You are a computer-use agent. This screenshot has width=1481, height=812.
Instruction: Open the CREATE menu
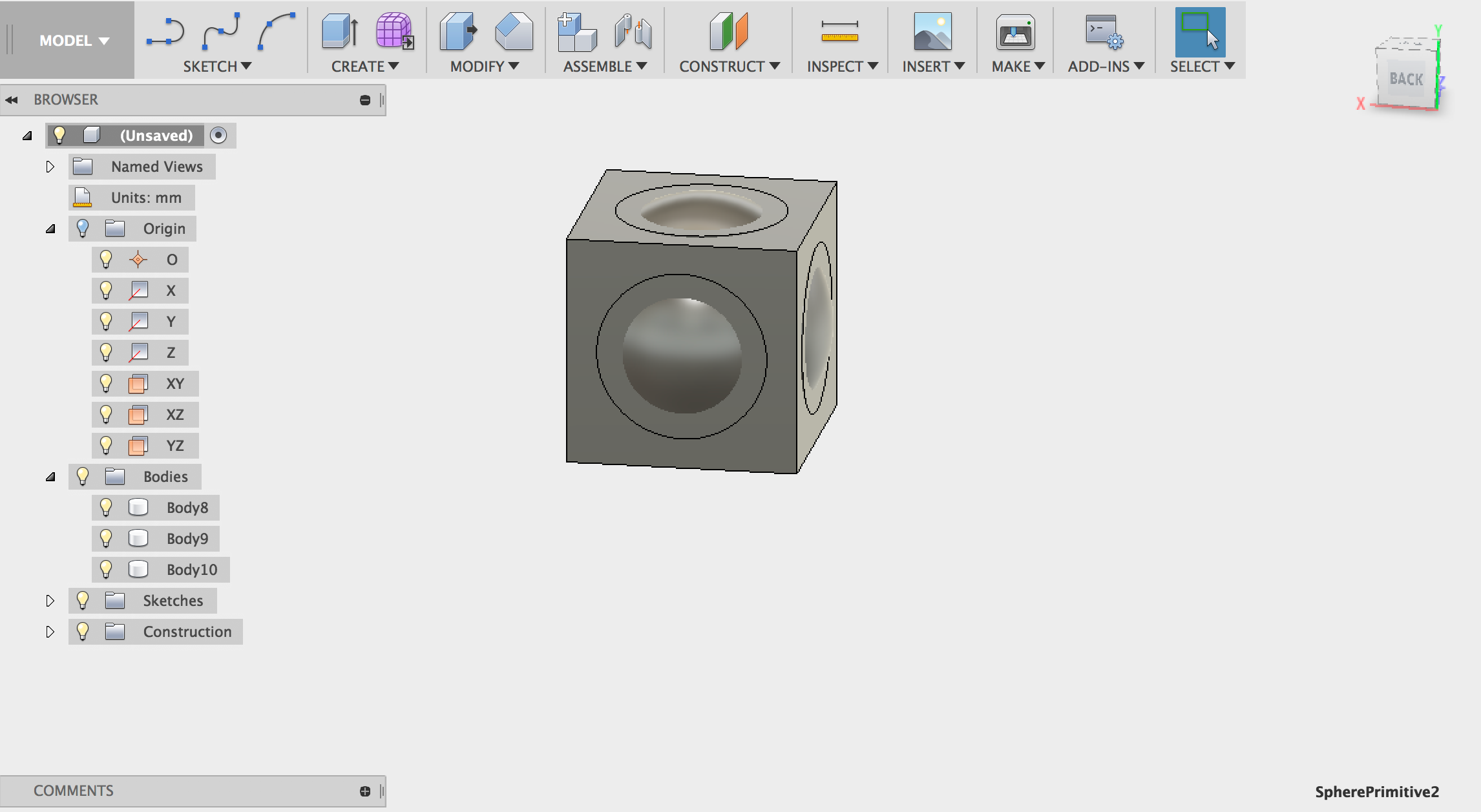point(365,67)
